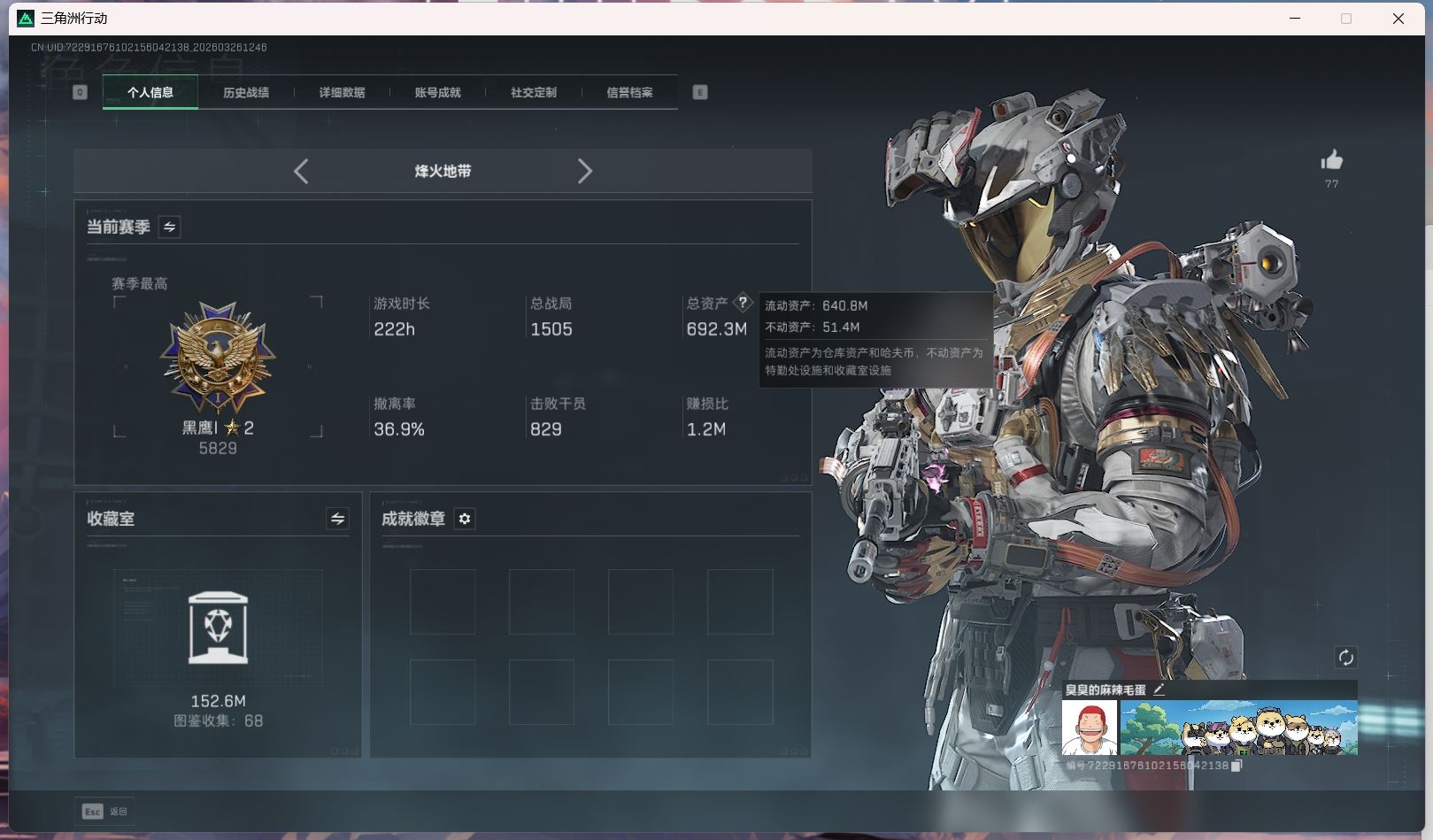1433x840 pixels.
Task: Toggle the current season switch icon
Action: (169, 227)
